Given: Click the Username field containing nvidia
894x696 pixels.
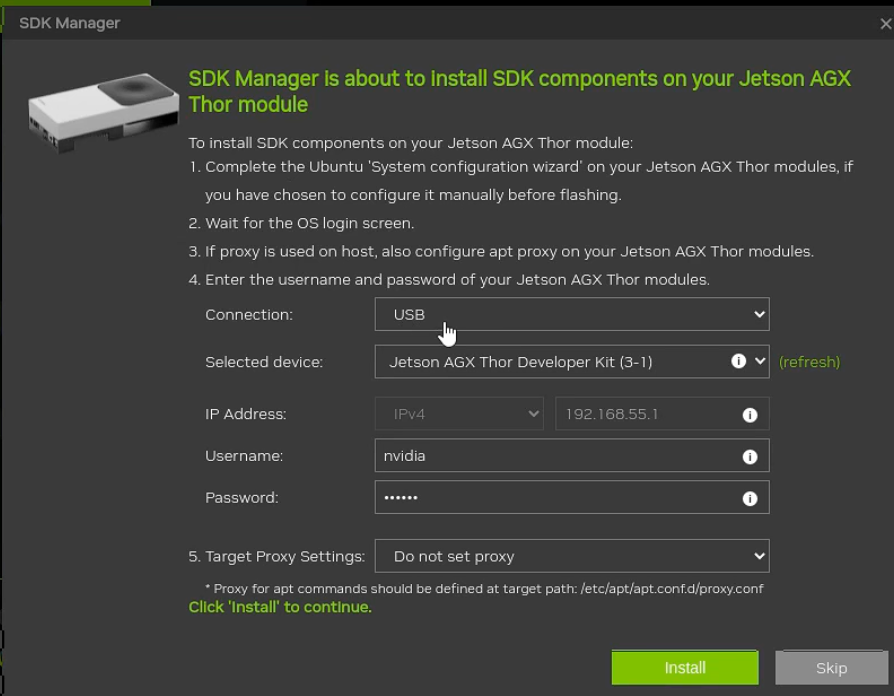Looking at the screenshot, I should click(572, 455).
